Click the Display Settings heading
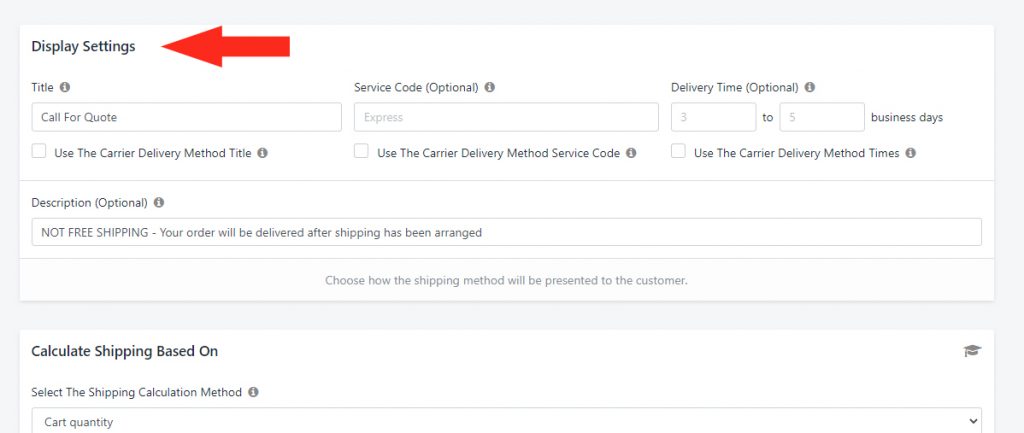Viewport: 1024px width, 433px height. point(84,46)
